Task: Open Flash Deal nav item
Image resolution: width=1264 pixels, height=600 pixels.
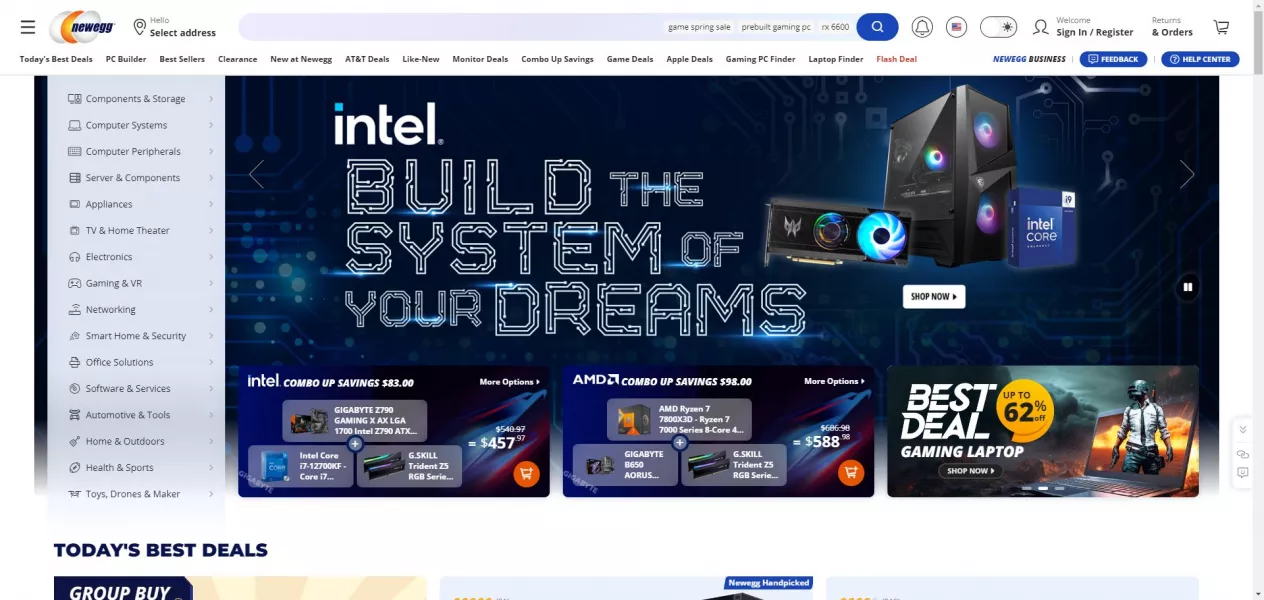Action: pos(896,59)
